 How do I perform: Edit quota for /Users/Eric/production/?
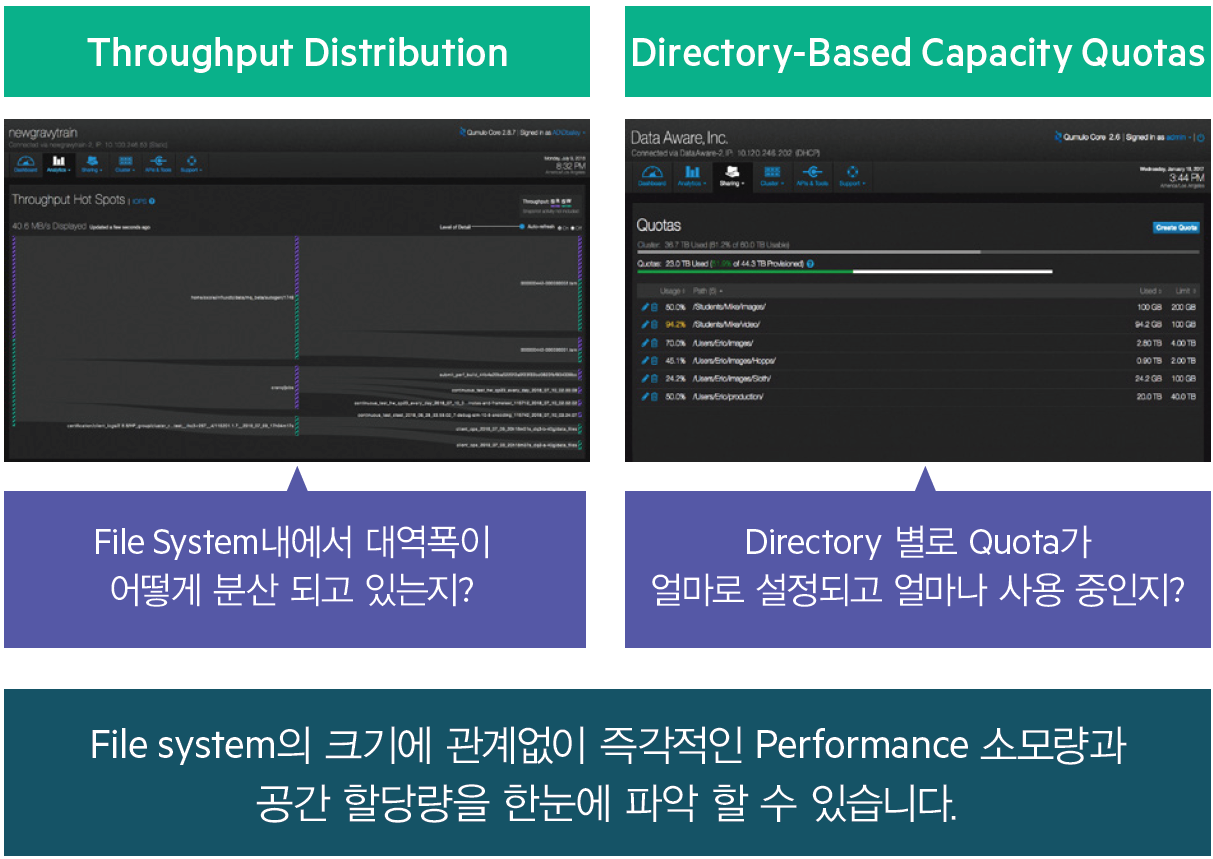[x=645, y=397]
